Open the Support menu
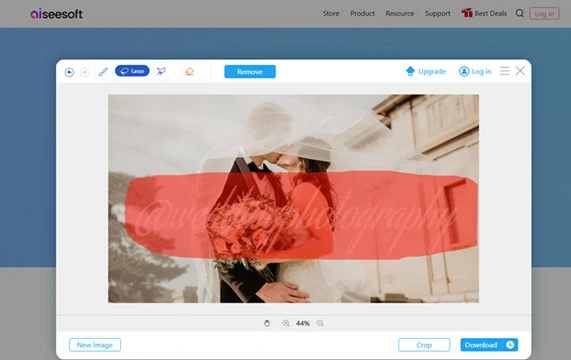The image size is (571, 360). 437,13
